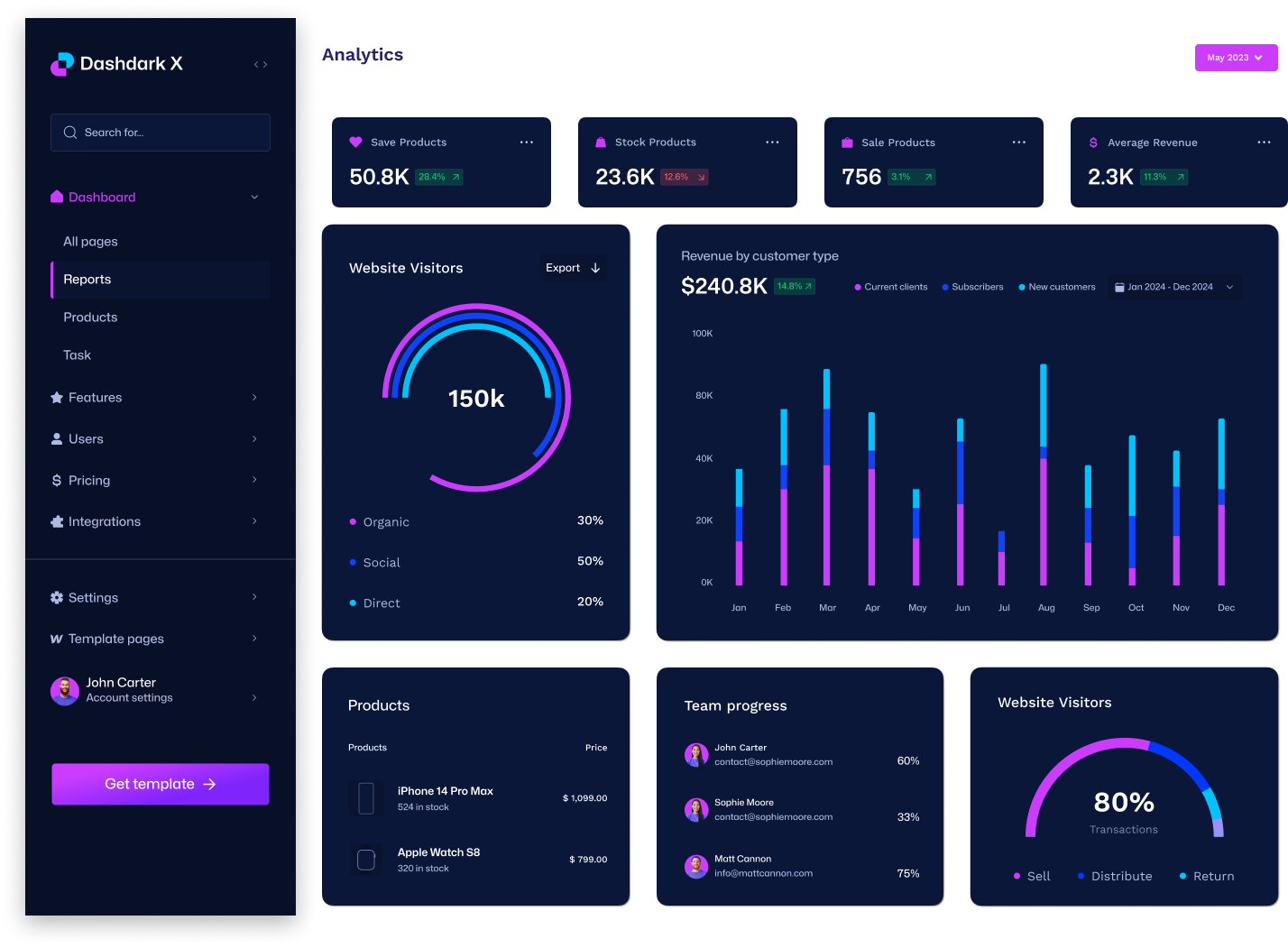Image resolution: width=1288 pixels, height=948 pixels.
Task: Expand the Features sidebar section
Action: pos(94,397)
